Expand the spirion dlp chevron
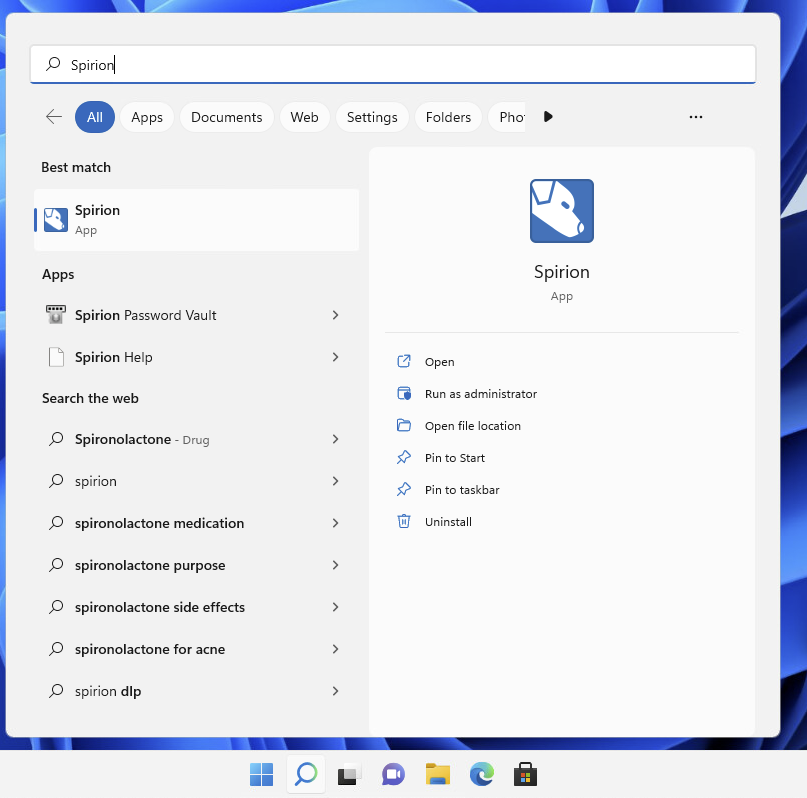The height and width of the screenshot is (798, 807). tap(336, 690)
